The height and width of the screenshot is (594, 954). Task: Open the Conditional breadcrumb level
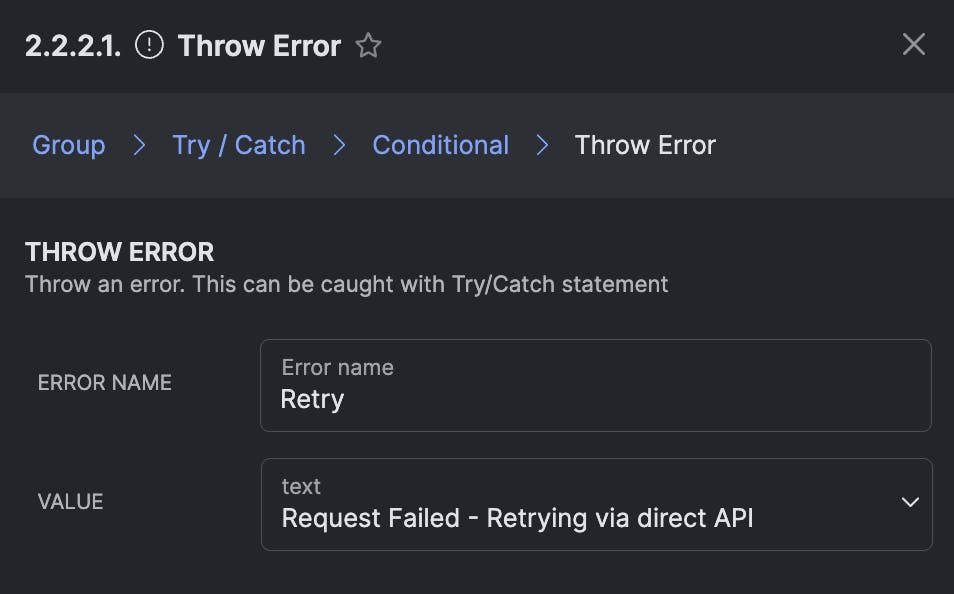pos(440,145)
